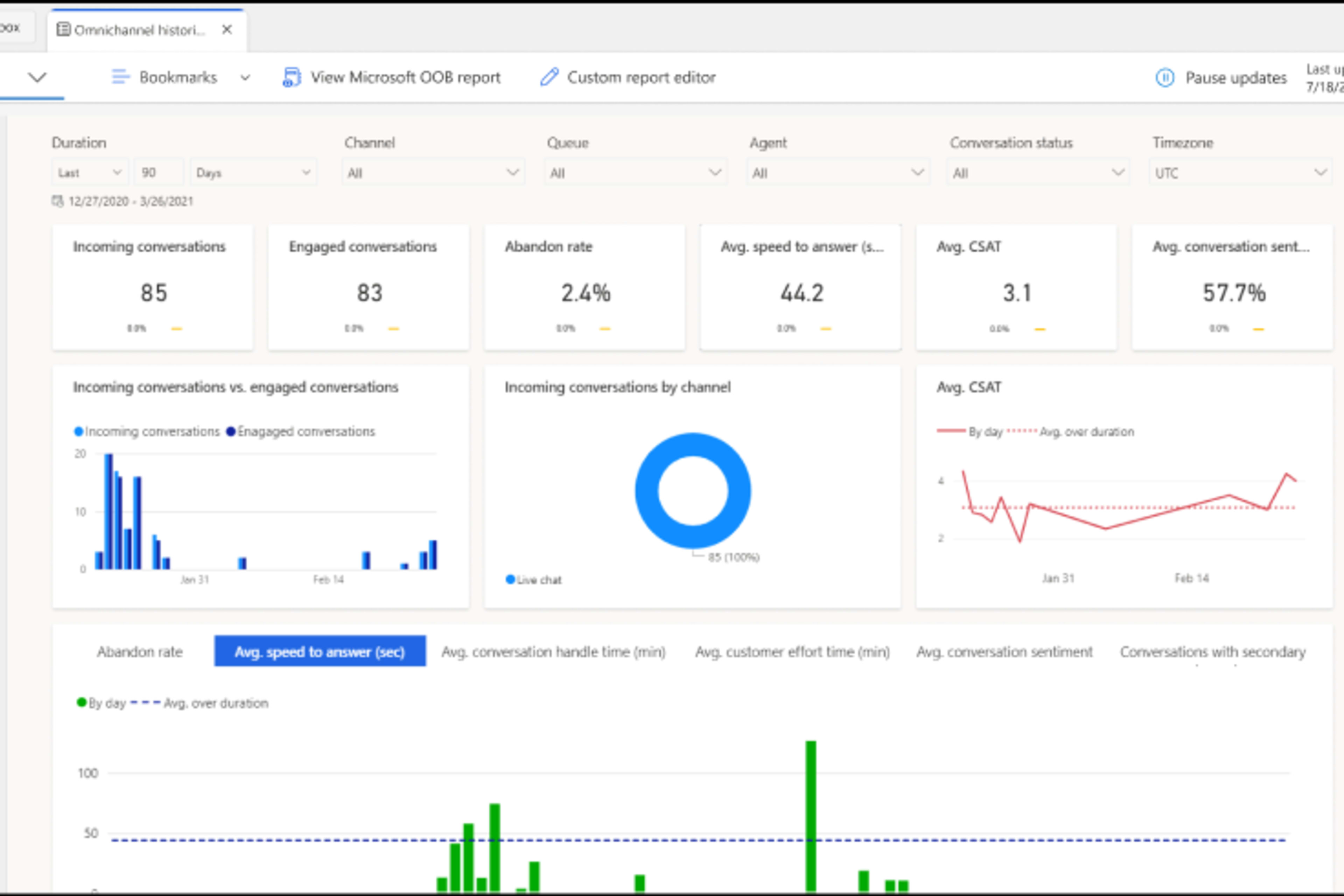
Task: Click the green By day legend dot
Action: pos(81,702)
